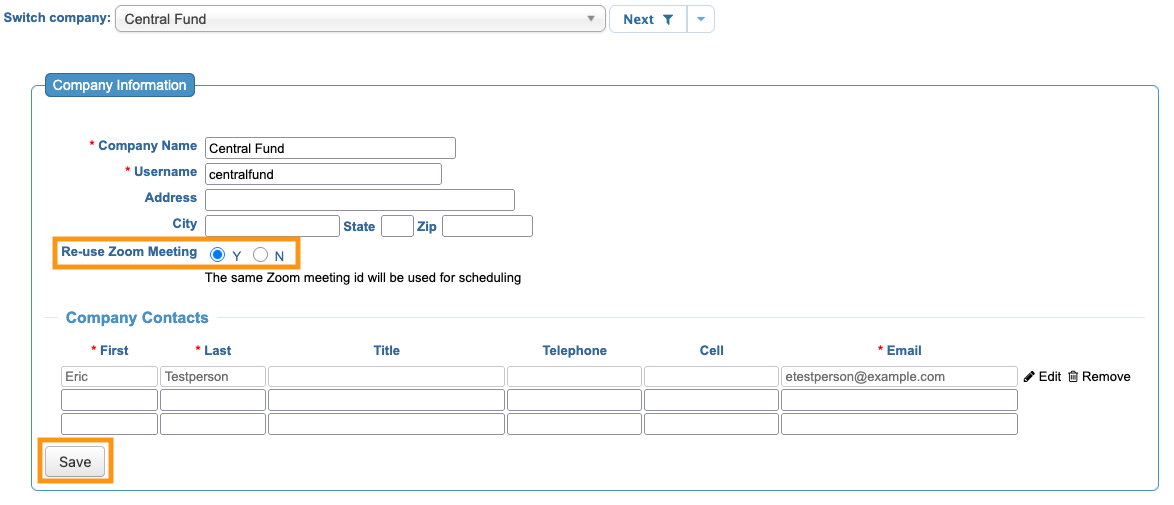
Task: Click the pencil Edit icon for Eric
Action: [x=1029, y=377]
